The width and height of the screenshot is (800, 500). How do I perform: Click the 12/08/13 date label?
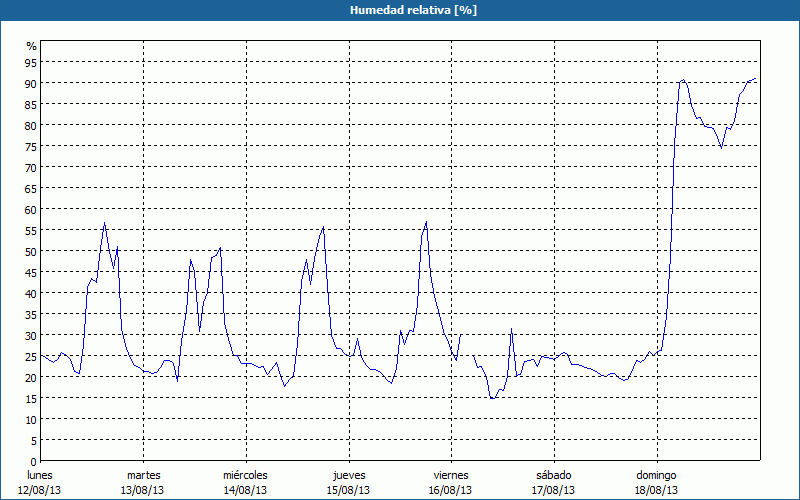coord(40,490)
